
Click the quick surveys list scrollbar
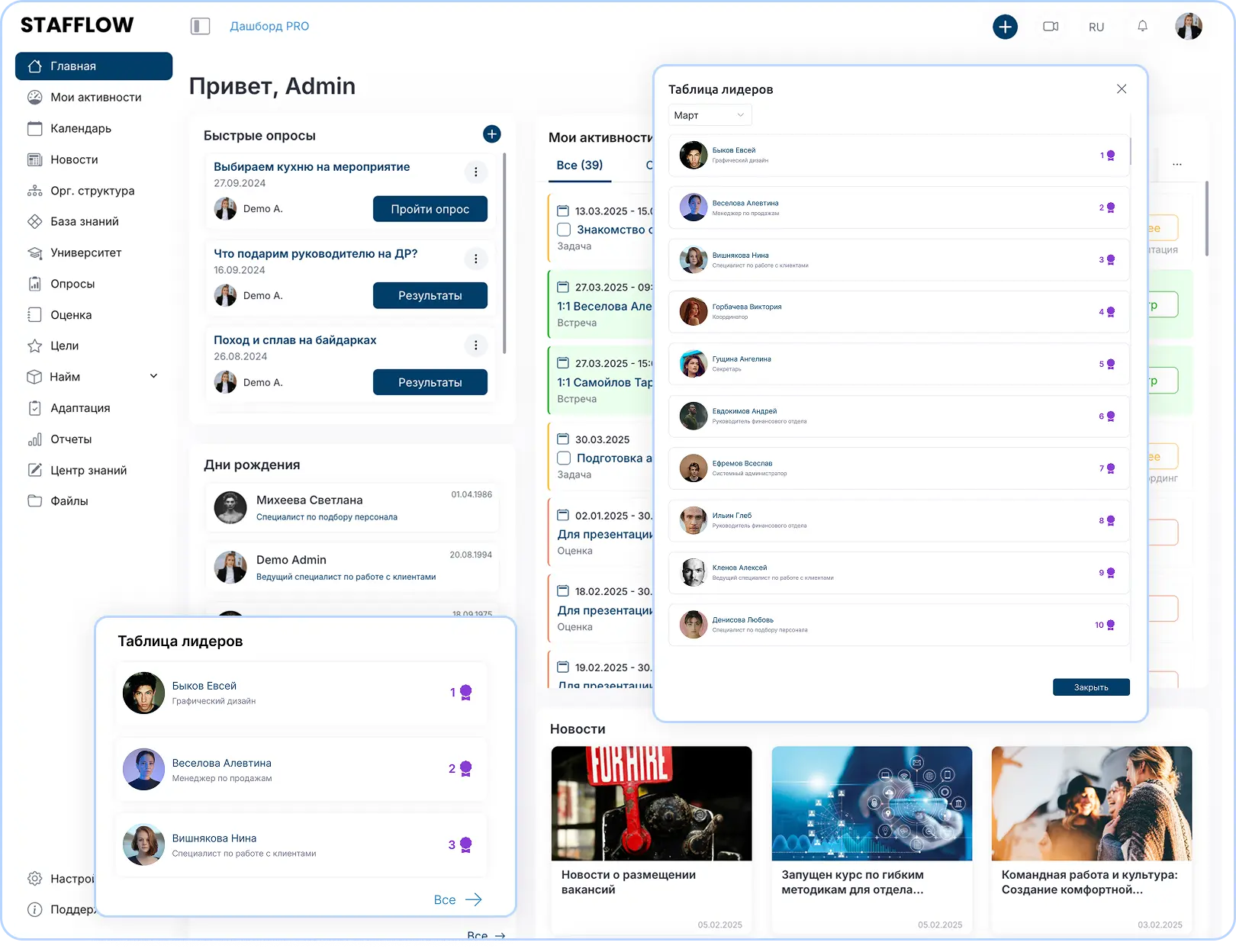tap(504, 252)
